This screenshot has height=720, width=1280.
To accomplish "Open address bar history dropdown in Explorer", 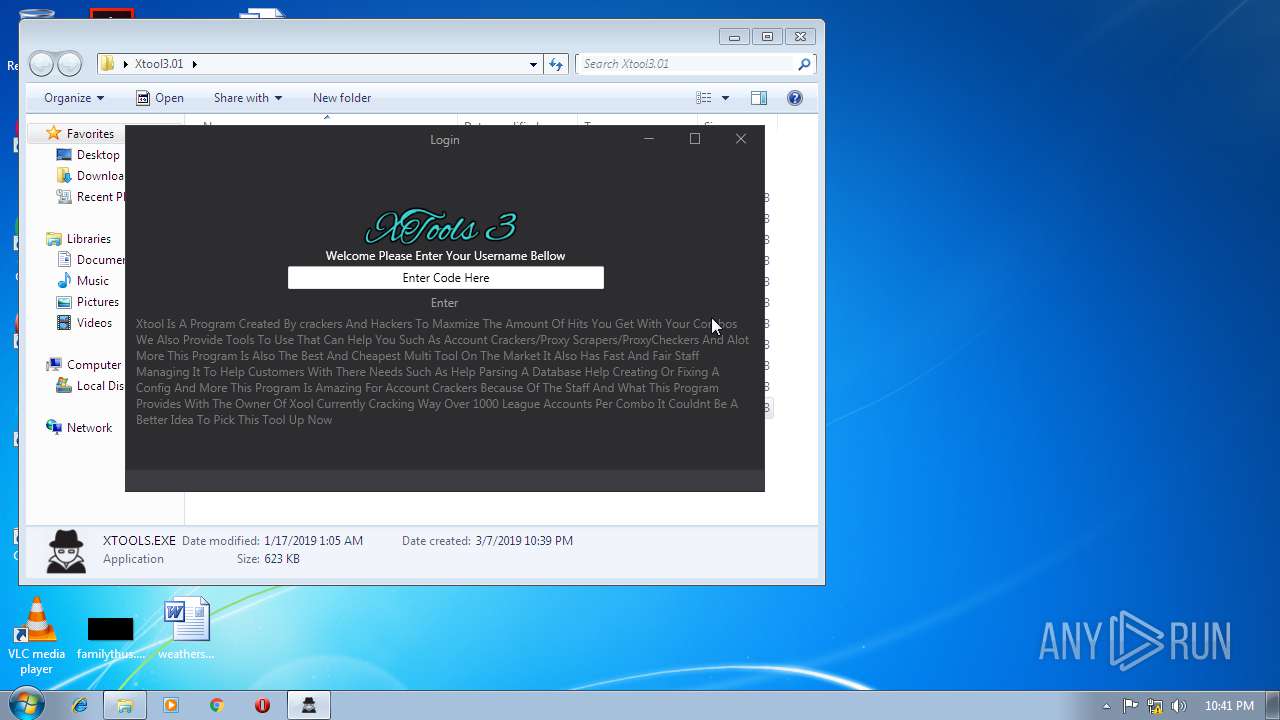I will [x=533, y=64].
